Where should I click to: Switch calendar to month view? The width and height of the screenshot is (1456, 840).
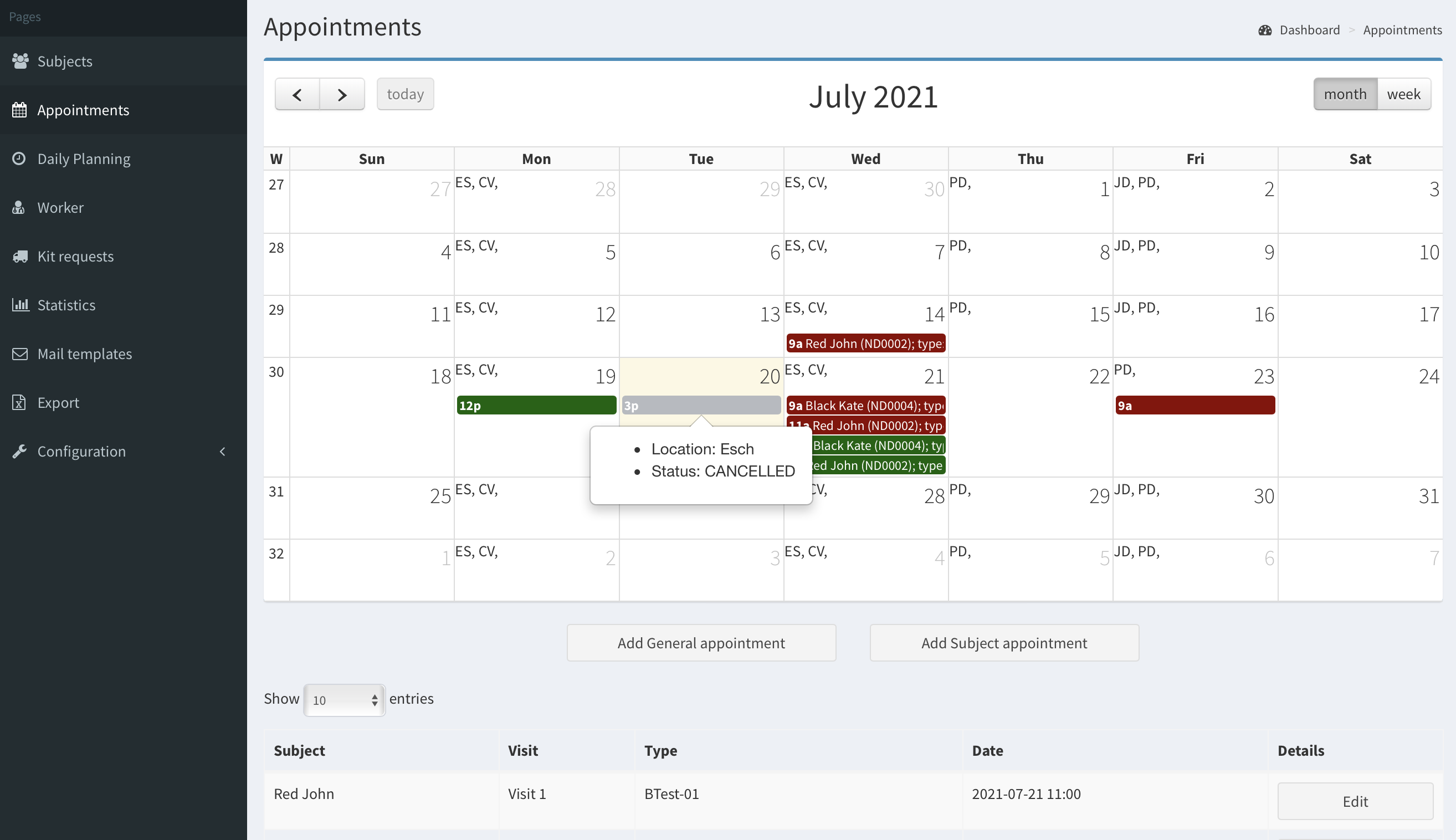coord(1345,94)
